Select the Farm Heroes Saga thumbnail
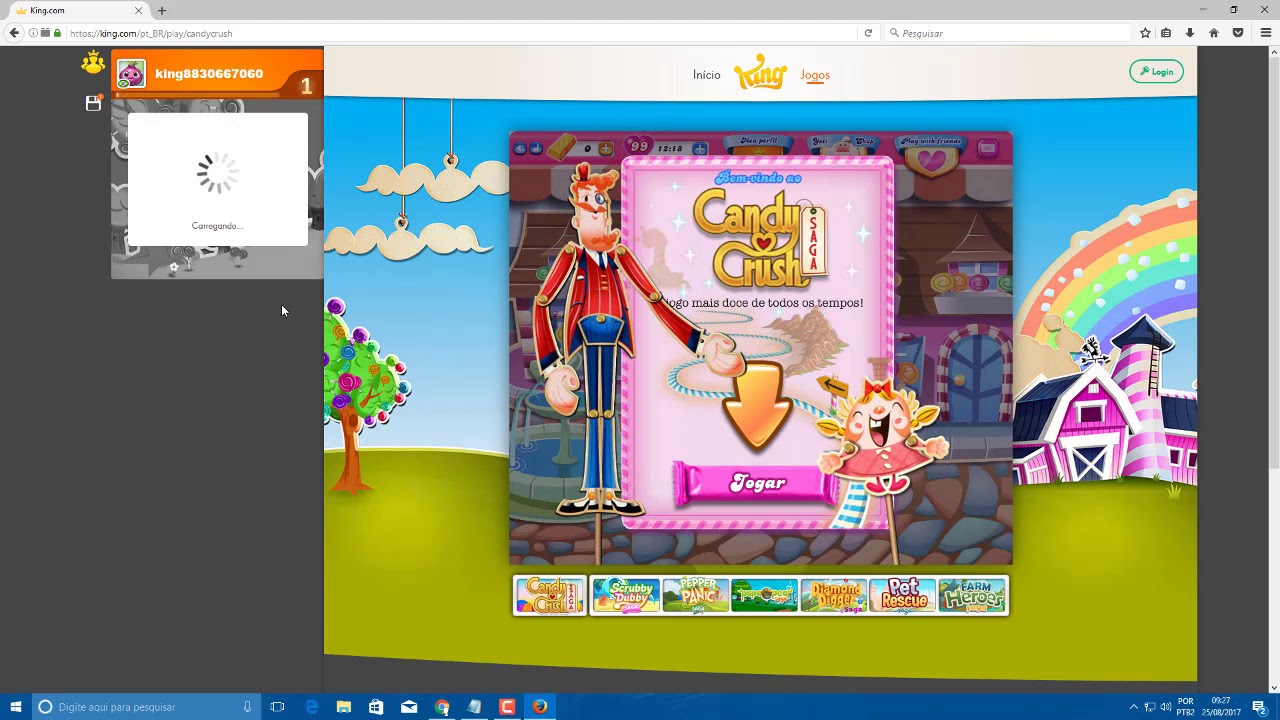The height and width of the screenshot is (720, 1280). pyautogui.click(x=972, y=595)
